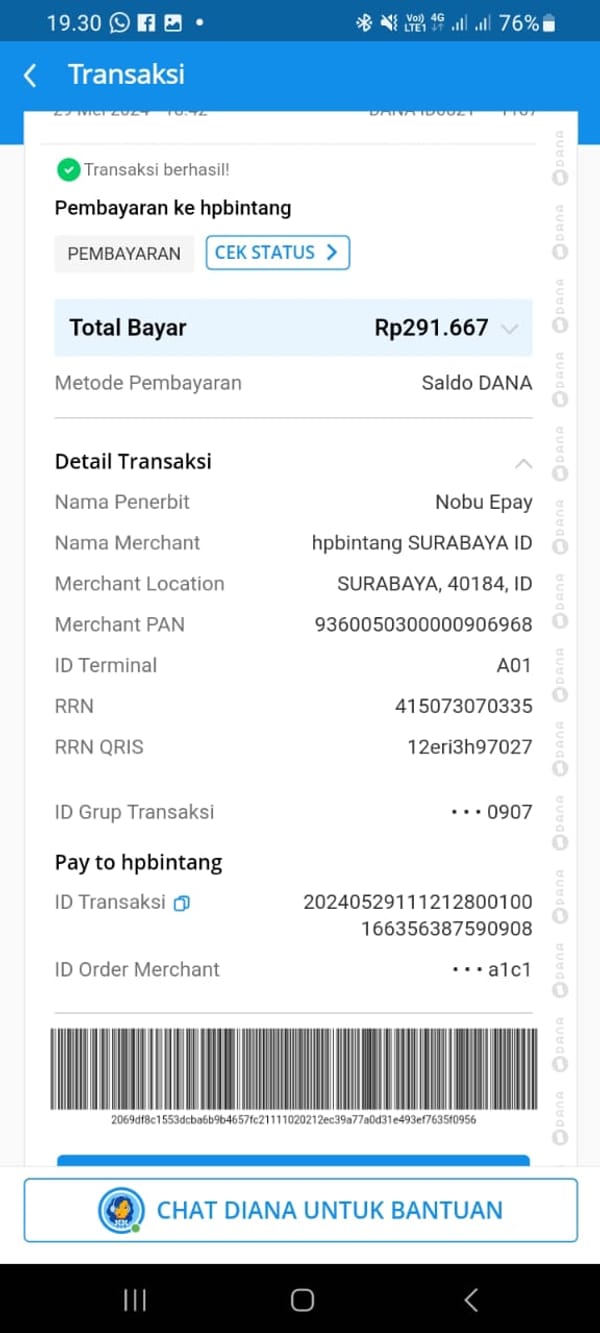Open Android recent apps button

pyautogui.click(x=134, y=1299)
